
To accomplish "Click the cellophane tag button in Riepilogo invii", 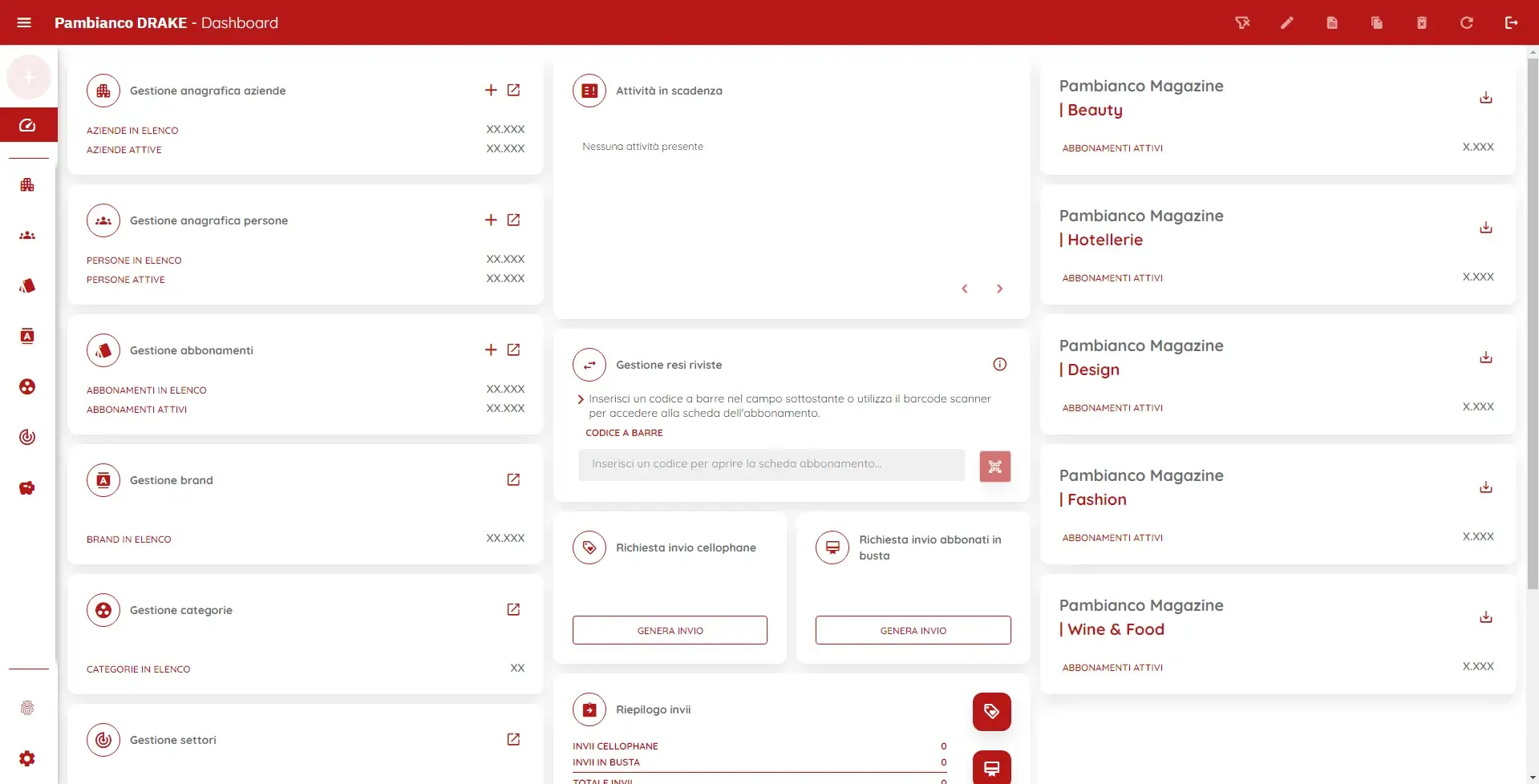I will (992, 712).
